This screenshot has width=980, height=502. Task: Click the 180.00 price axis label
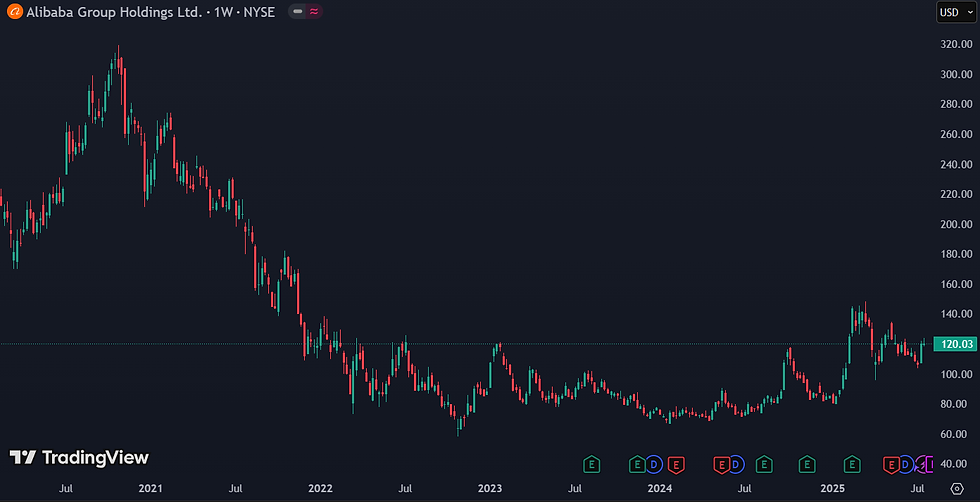click(958, 254)
